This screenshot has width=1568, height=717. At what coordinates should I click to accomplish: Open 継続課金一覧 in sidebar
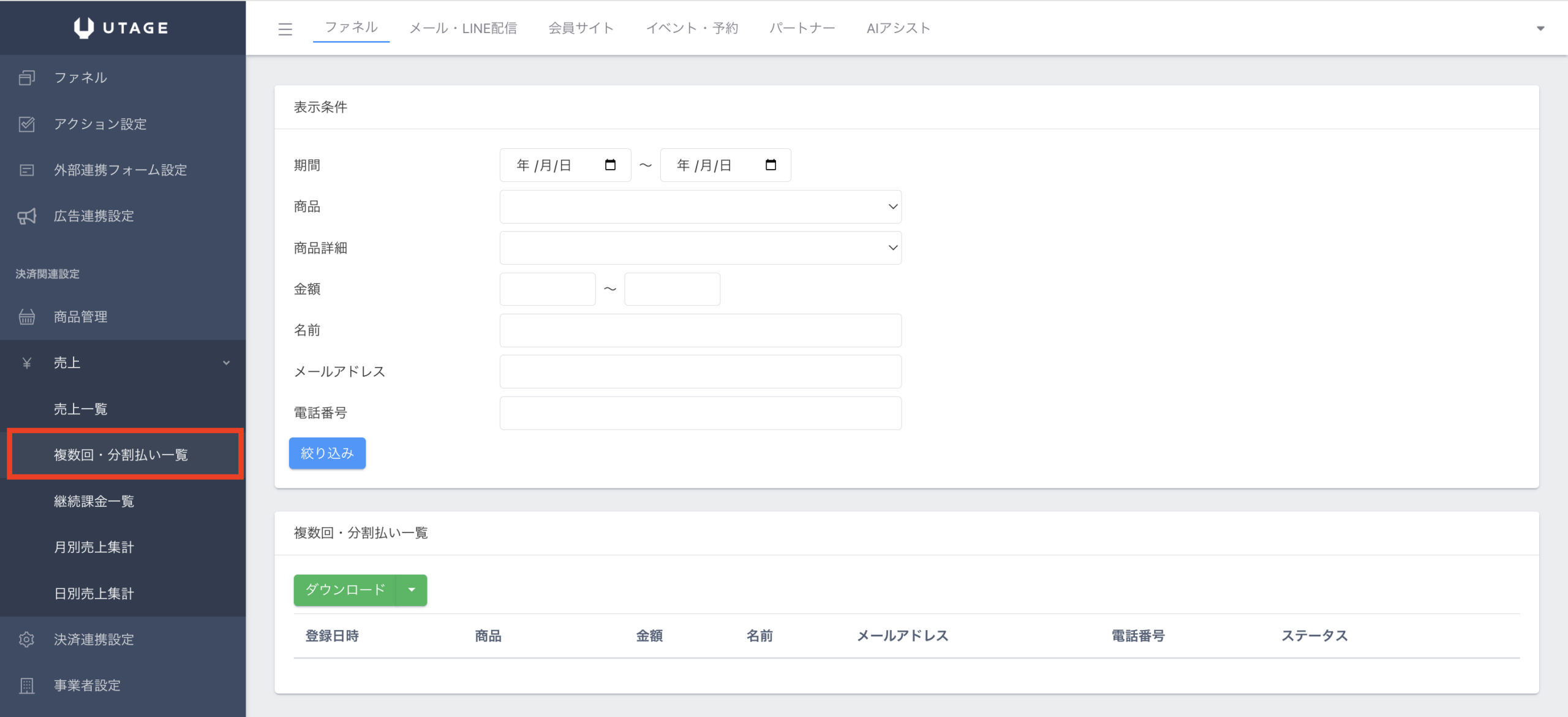point(94,501)
